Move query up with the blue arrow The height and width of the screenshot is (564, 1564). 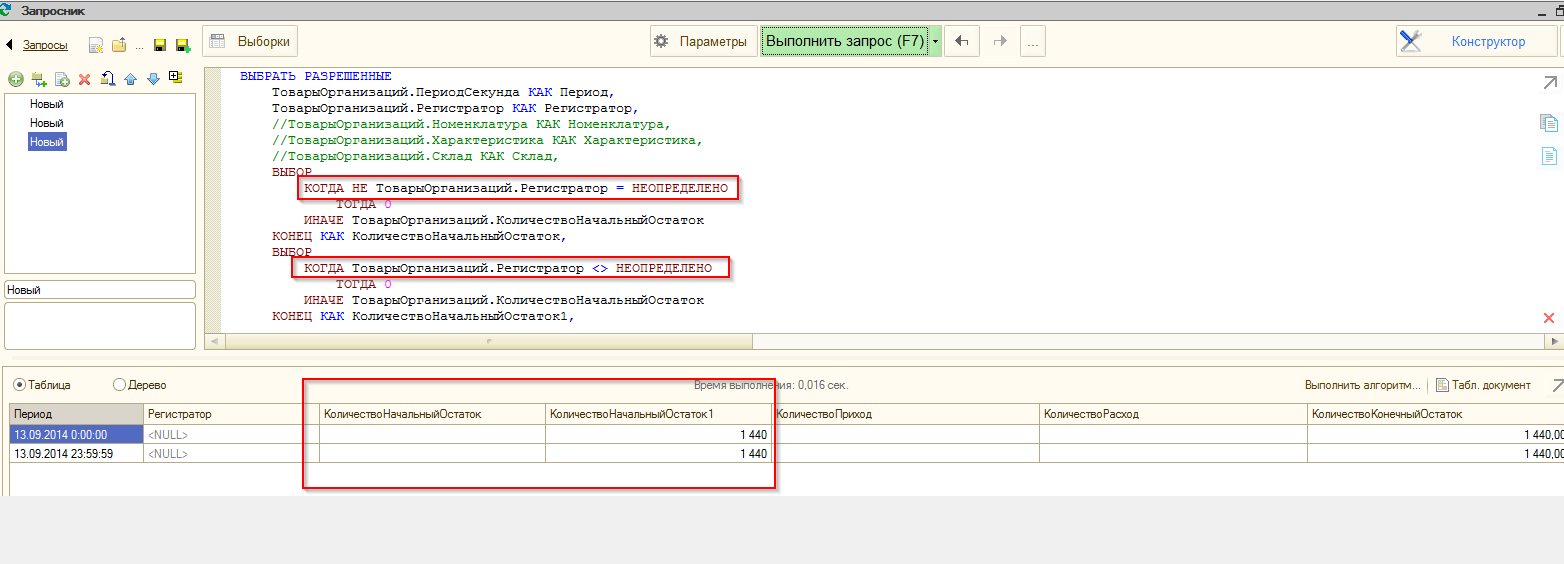[x=130, y=79]
